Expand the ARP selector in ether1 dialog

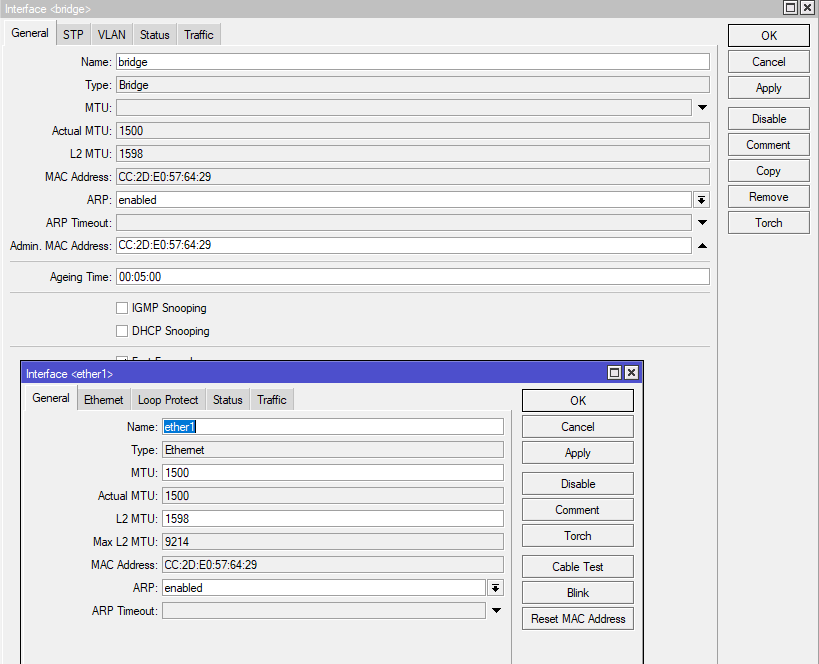pos(495,587)
